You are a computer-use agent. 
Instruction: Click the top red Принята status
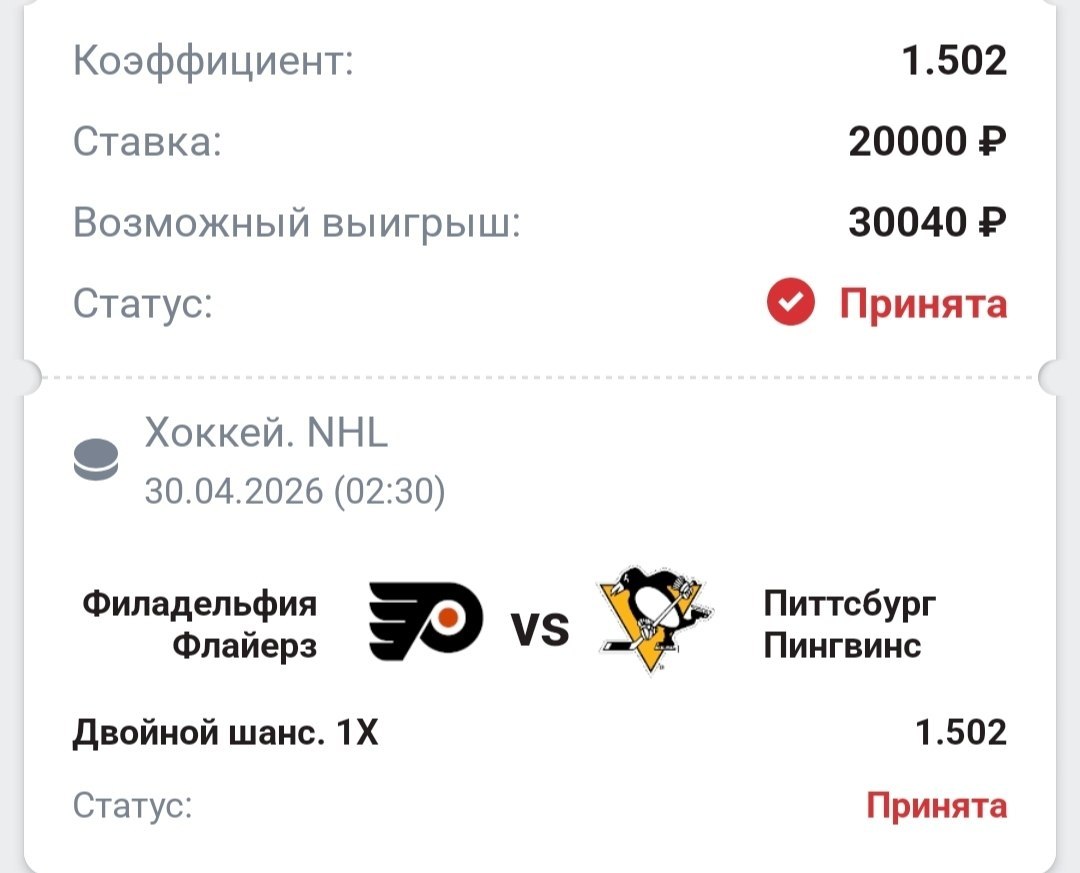point(922,303)
